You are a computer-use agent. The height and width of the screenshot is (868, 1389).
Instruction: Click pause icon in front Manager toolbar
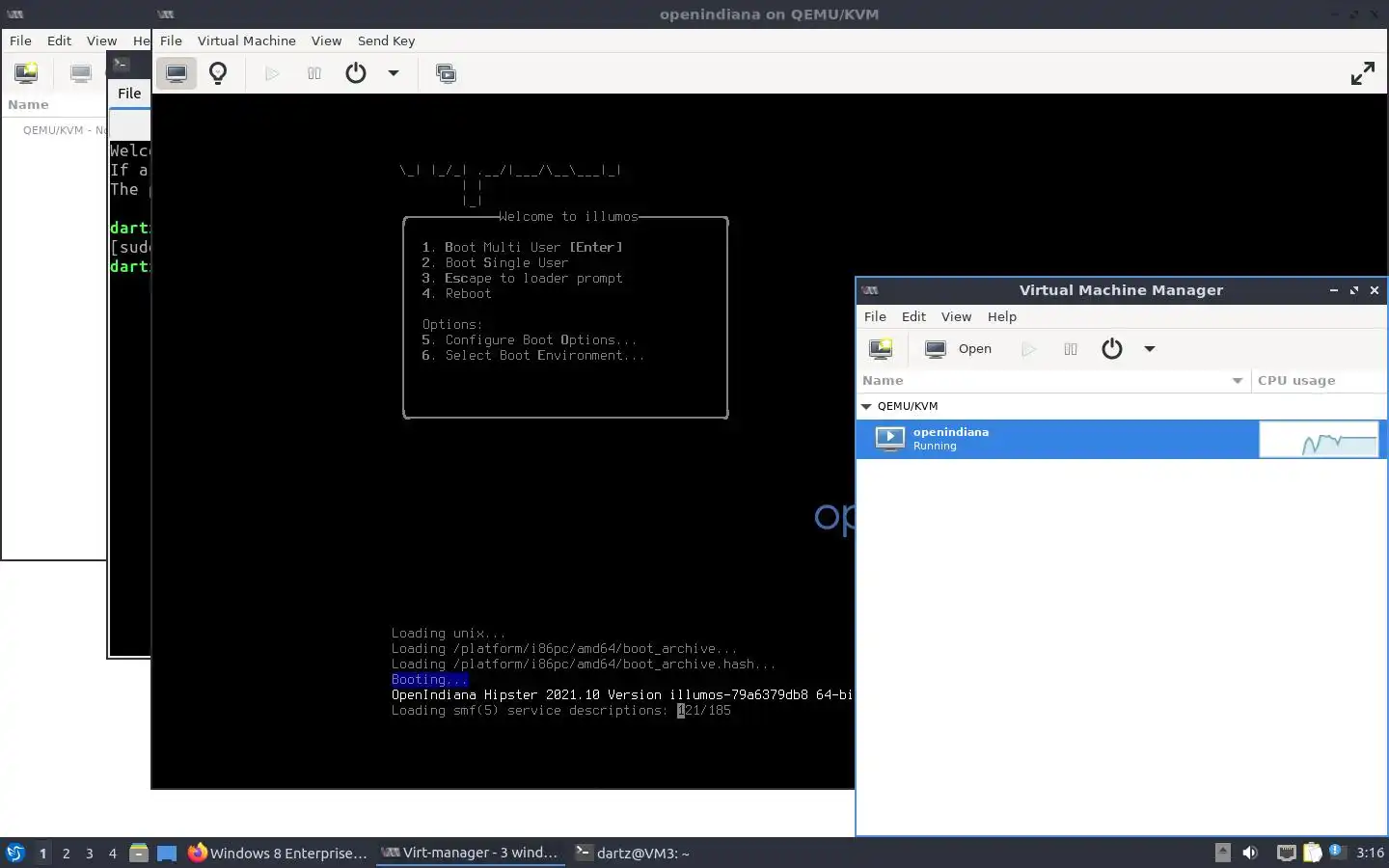[x=1070, y=349]
